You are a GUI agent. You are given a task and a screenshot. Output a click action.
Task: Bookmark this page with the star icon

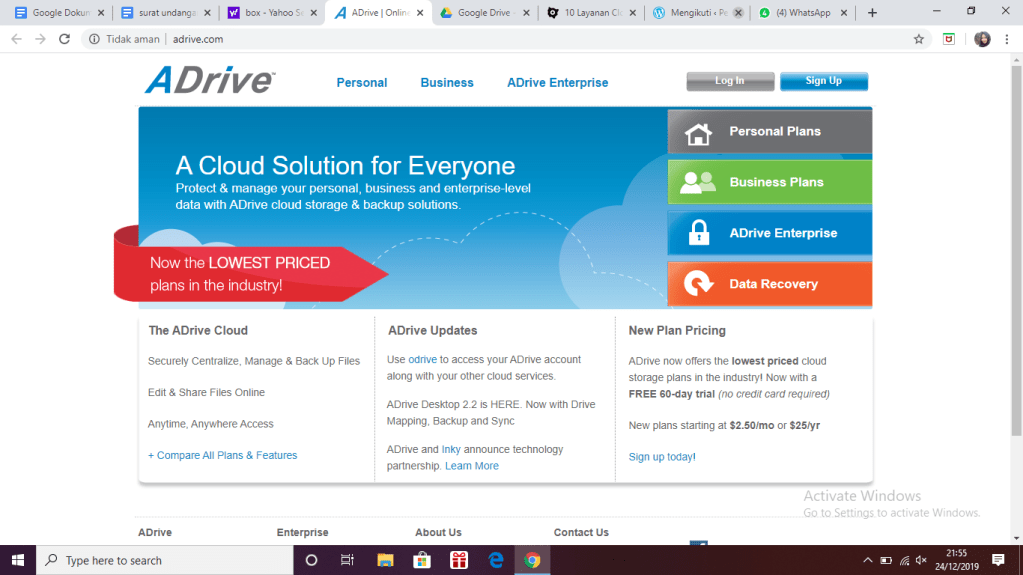click(918, 39)
